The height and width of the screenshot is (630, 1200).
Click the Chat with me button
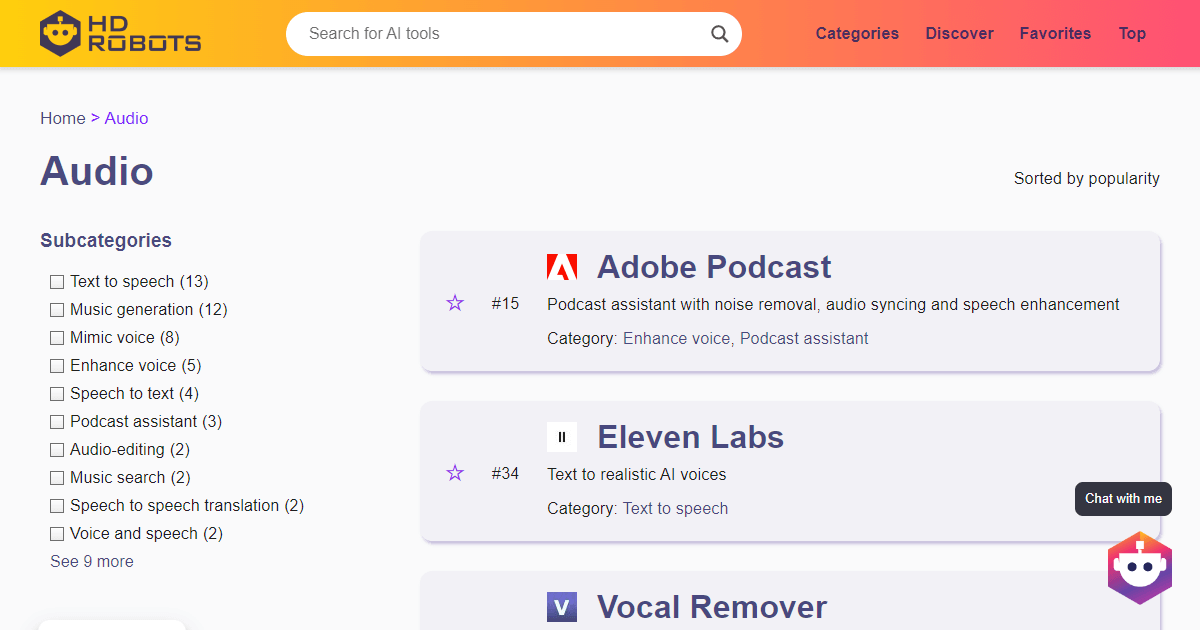pos(1123,498)
